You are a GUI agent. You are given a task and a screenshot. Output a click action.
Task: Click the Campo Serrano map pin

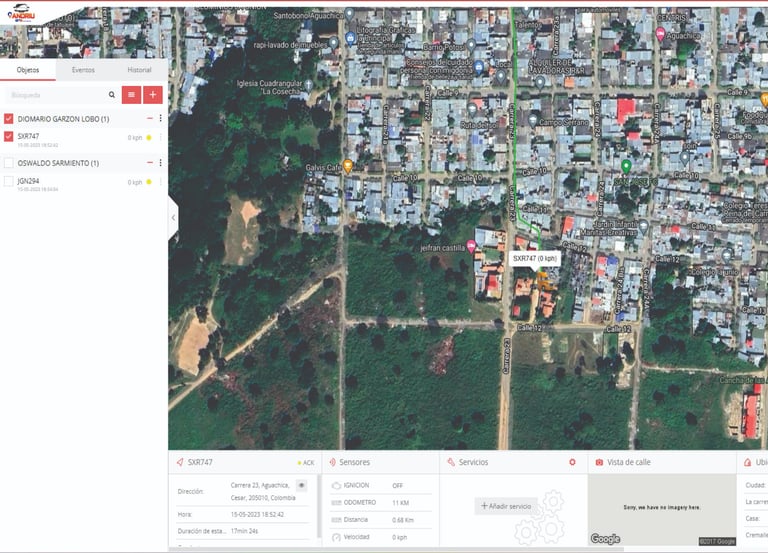(533, 120)
